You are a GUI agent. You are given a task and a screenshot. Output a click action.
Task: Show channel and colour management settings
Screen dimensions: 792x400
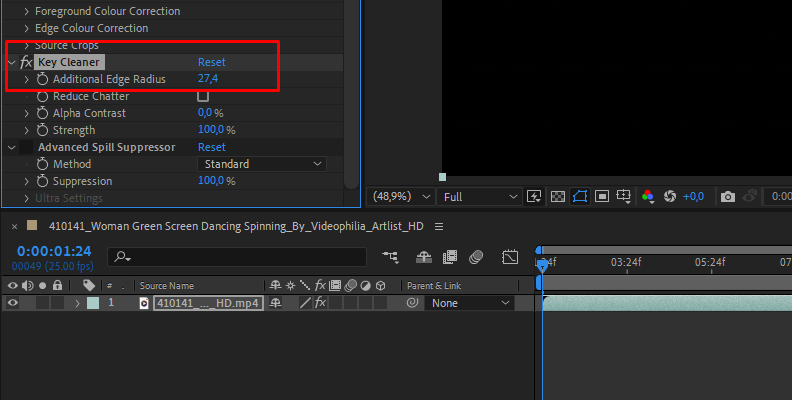(x=648, y=196)
